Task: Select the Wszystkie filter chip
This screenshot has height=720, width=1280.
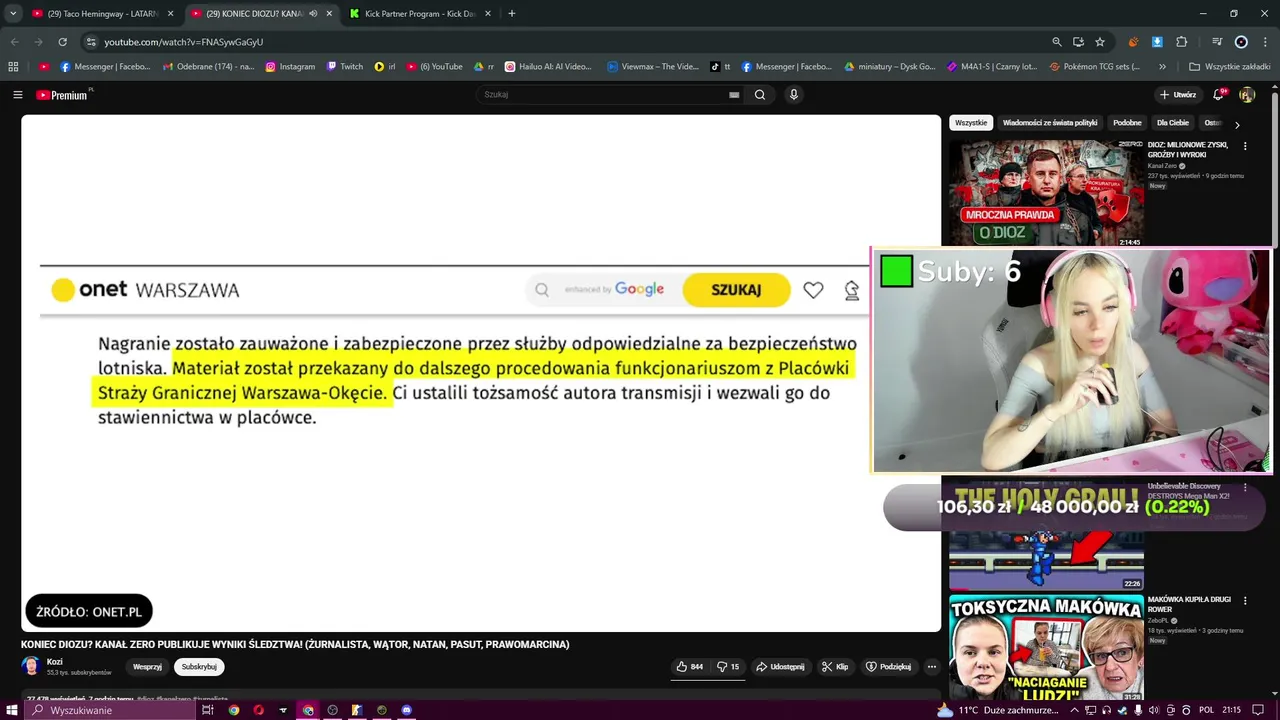Action: 971,123
